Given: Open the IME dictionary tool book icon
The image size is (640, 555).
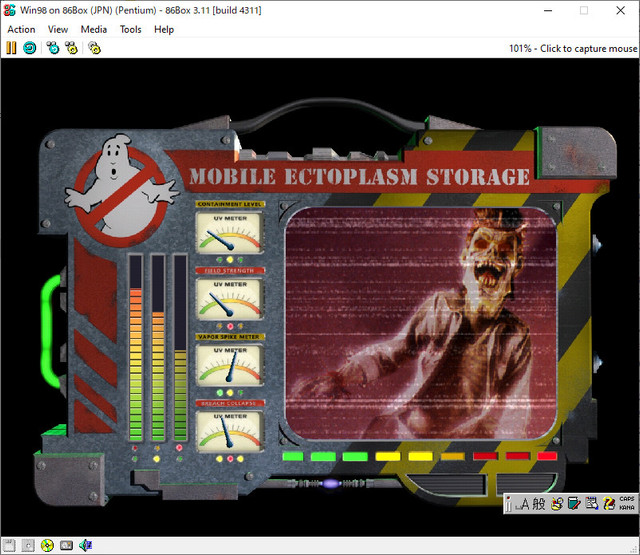Looking at the screenshot, I should [x=574, y=504].
